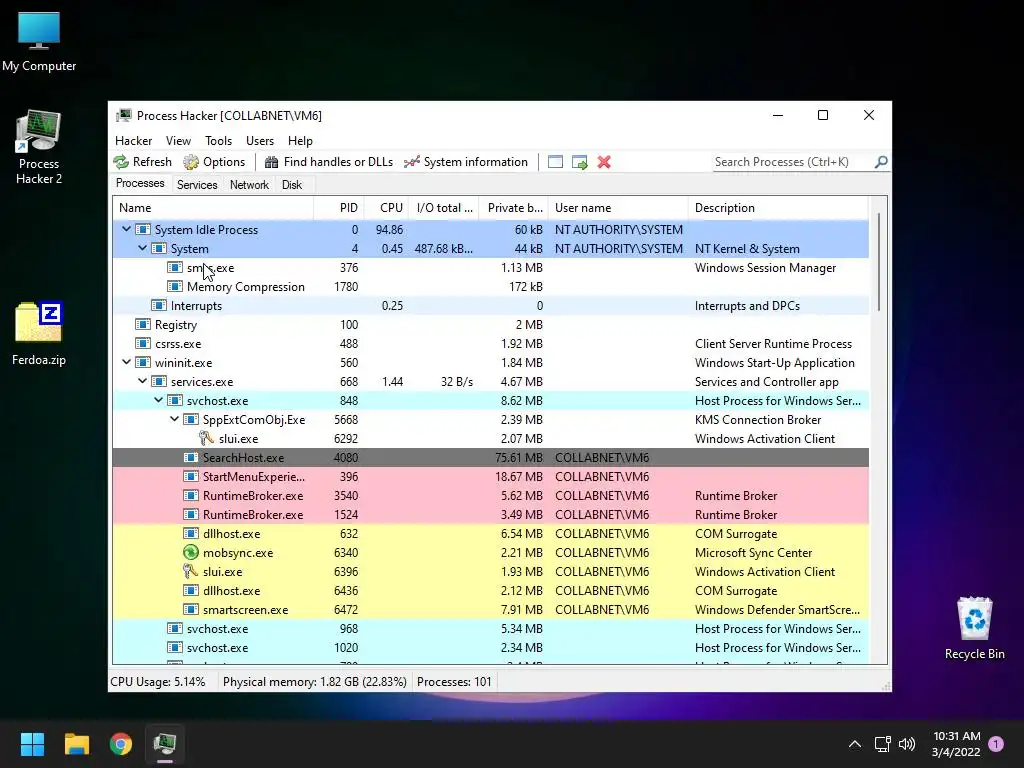Click Processes: 101 status bar entry
Screen dimensions: 1024x768
[454, 682]
